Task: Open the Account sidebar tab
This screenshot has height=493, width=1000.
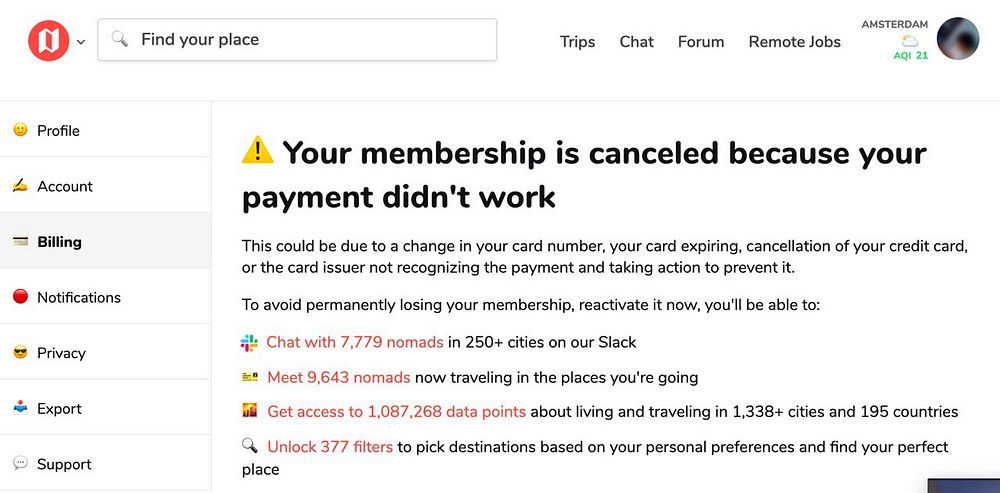Action: [64, 186]
